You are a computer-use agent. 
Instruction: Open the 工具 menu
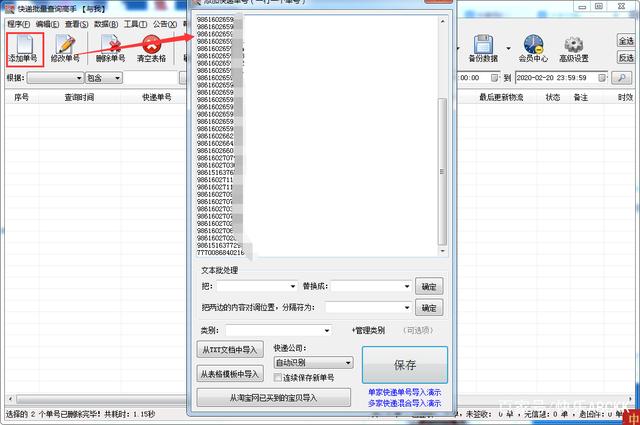pos(135,22)
